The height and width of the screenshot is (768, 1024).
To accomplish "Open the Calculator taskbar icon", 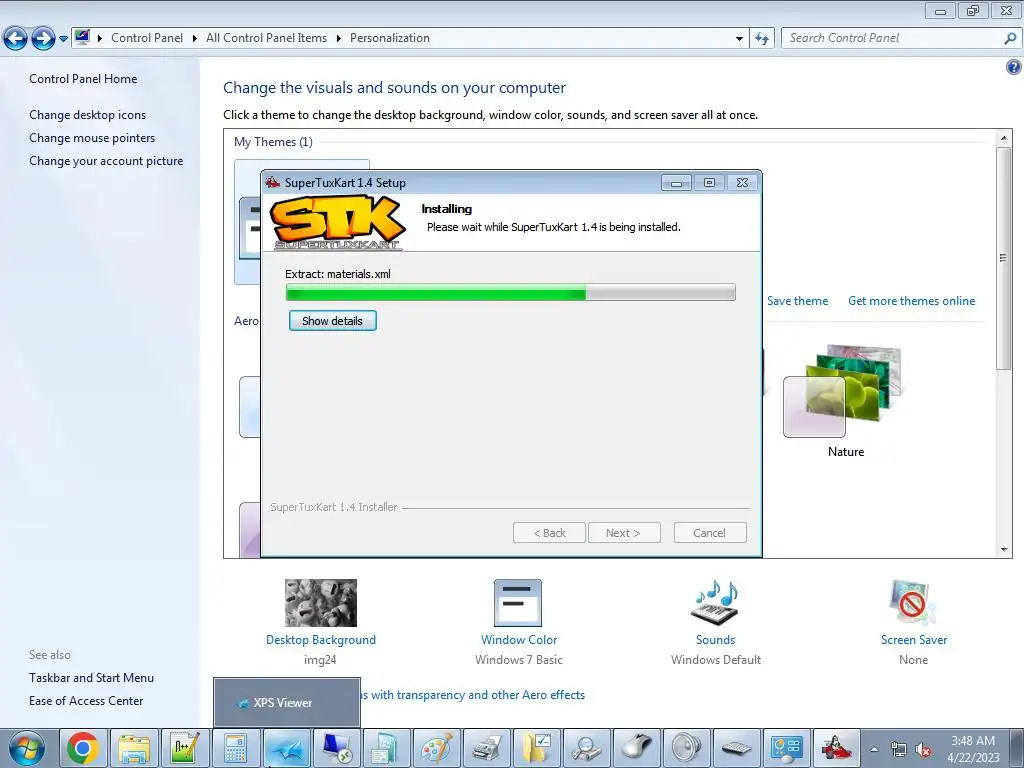I will [x=236, y=748].
